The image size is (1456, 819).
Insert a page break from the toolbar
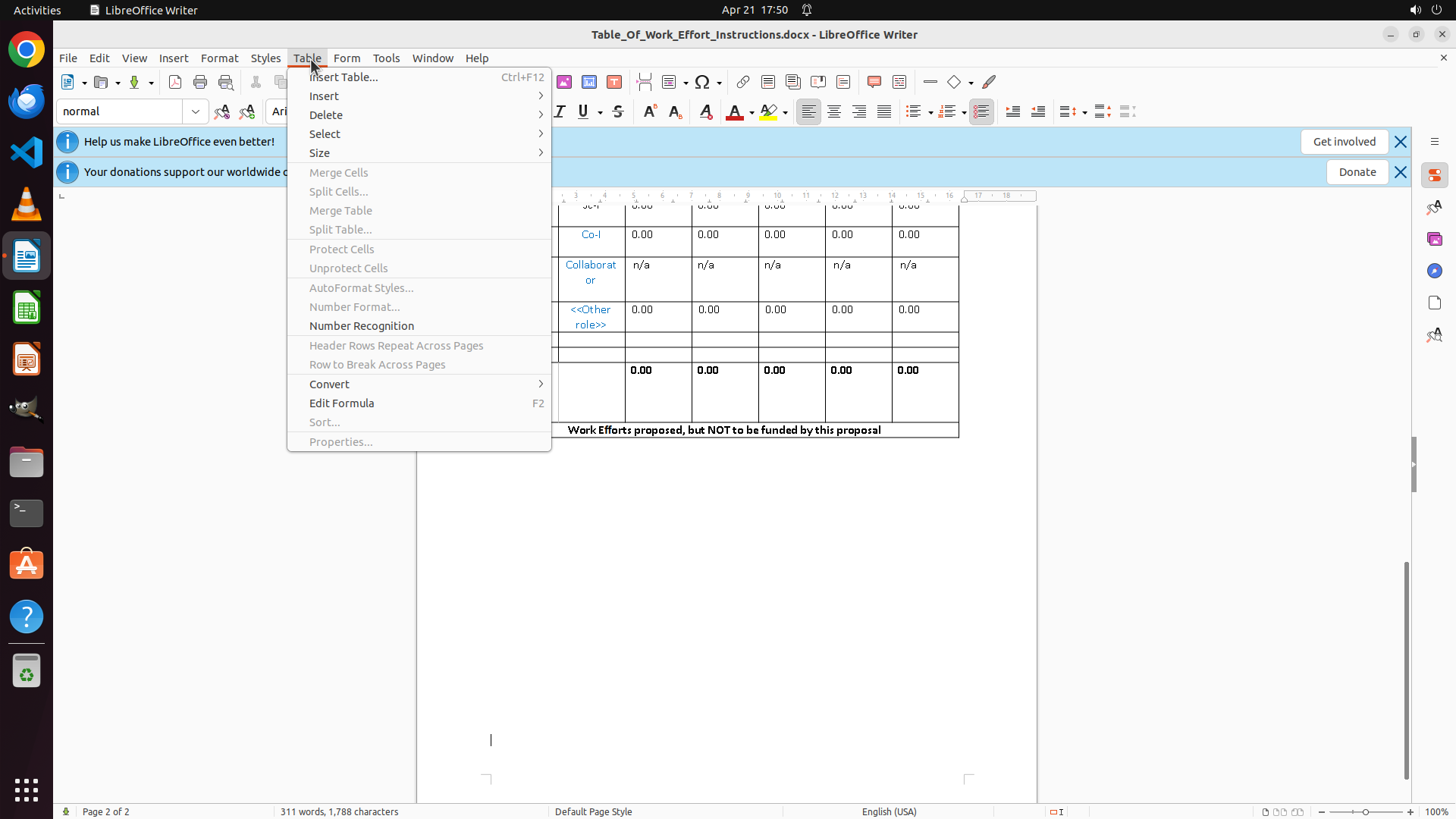point(645,82)
